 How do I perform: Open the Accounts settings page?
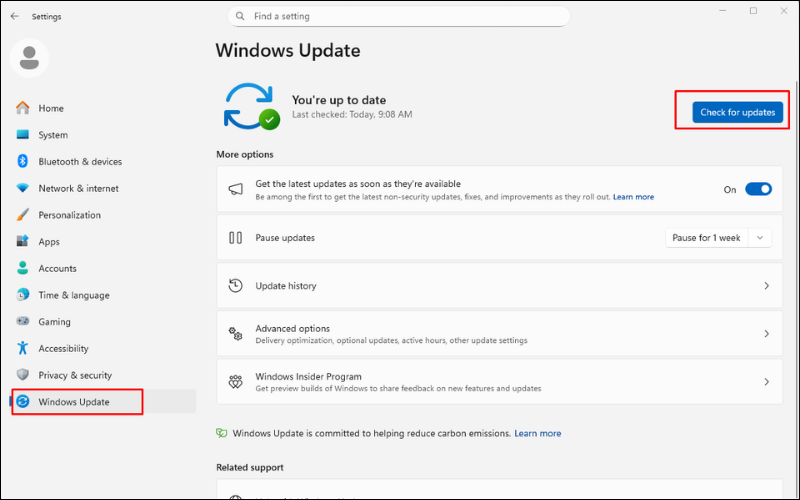(x=58, y=268)
